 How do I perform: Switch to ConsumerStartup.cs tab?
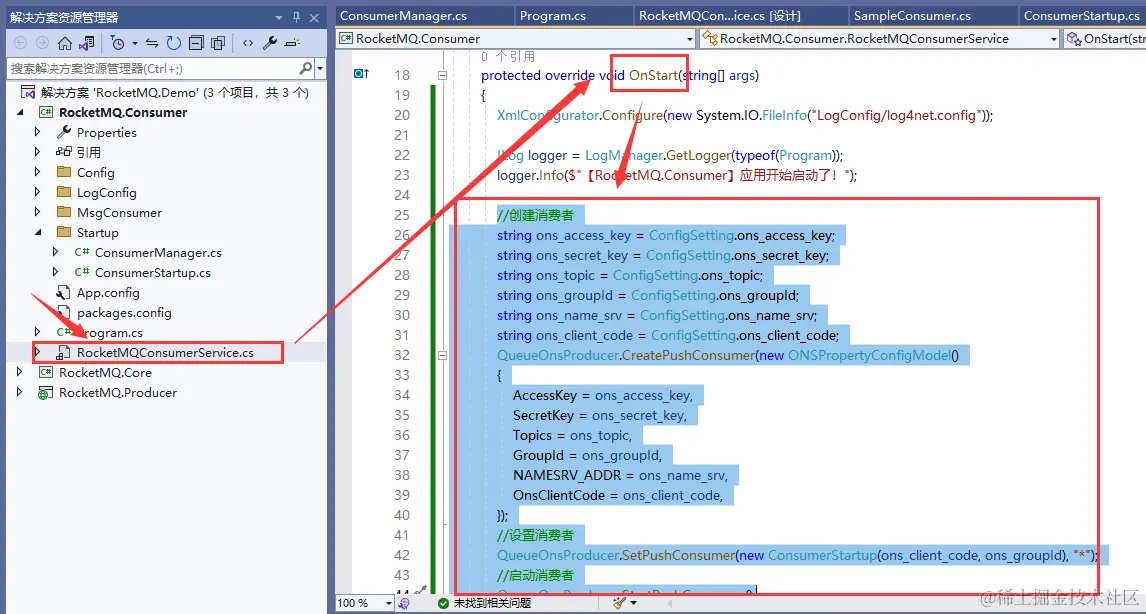click(x=1082, y=16)
